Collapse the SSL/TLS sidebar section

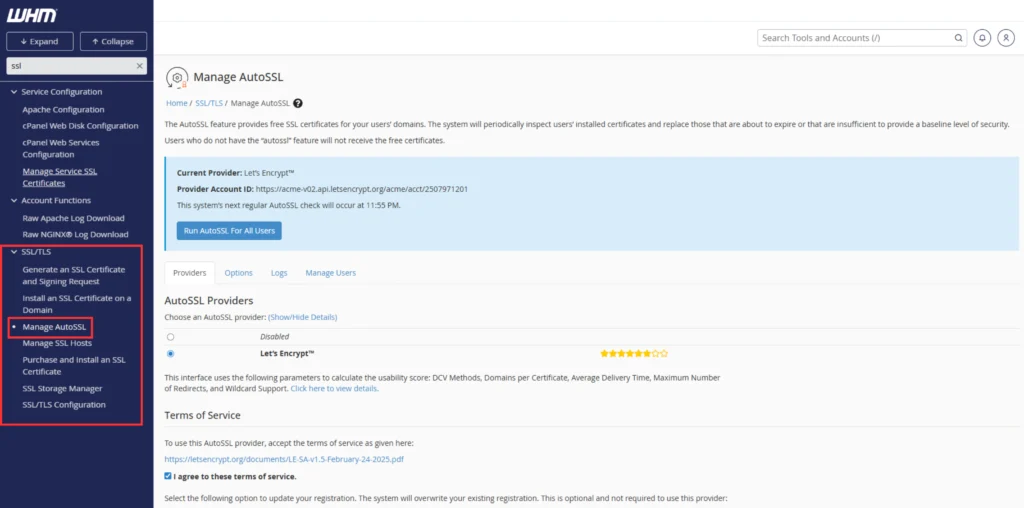pyautogui.click(x=14, y=251)
